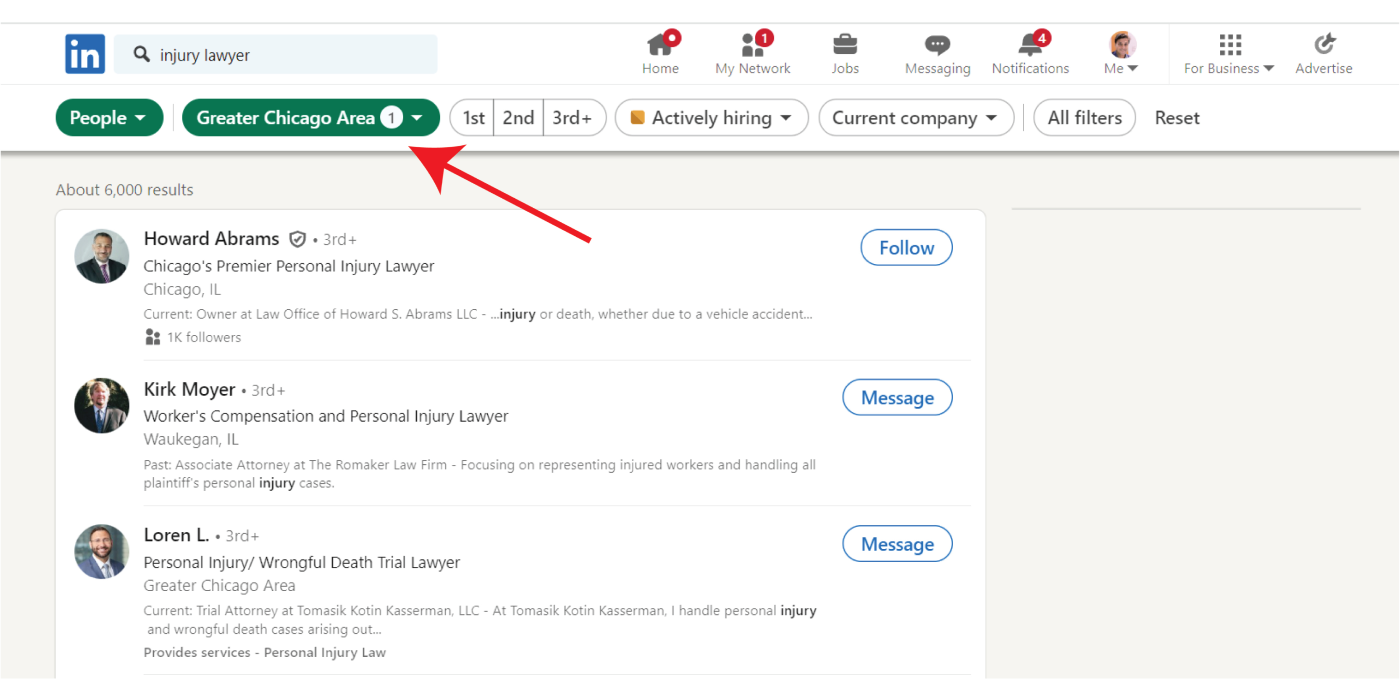Filter by 3rd+ degree connections

tap(573, 118)
